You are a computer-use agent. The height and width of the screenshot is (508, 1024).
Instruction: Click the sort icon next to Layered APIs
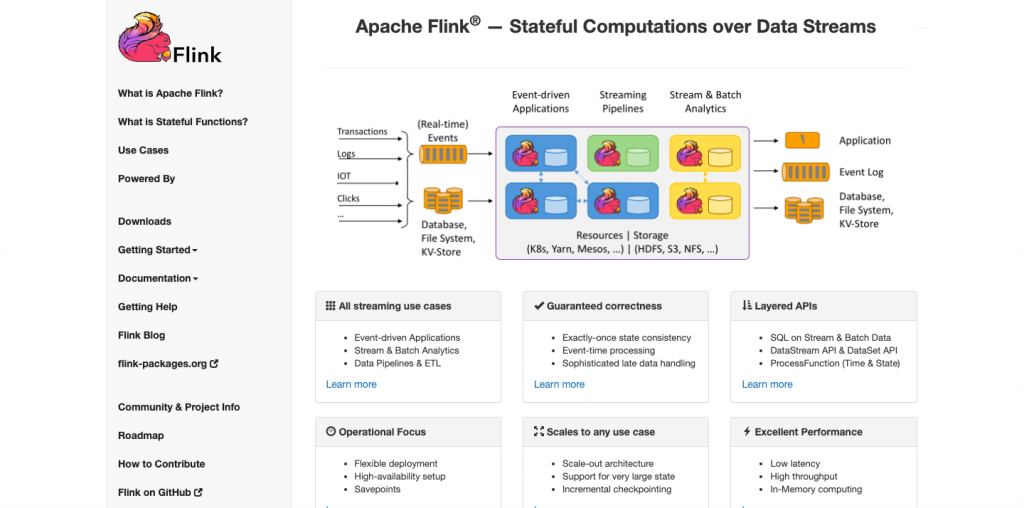[747, 305]
